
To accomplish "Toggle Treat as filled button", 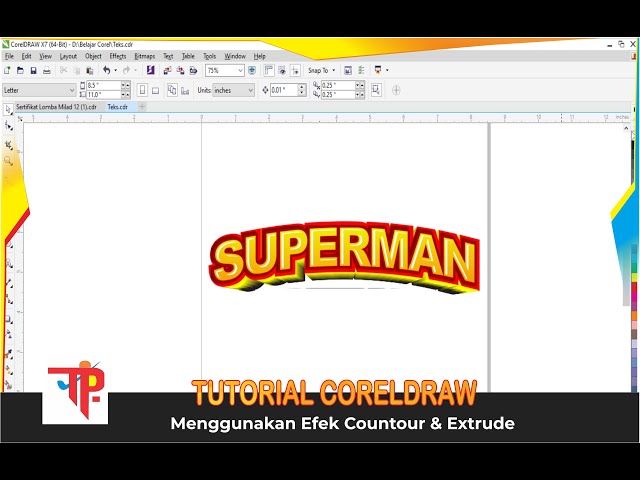I will point(376,90).
